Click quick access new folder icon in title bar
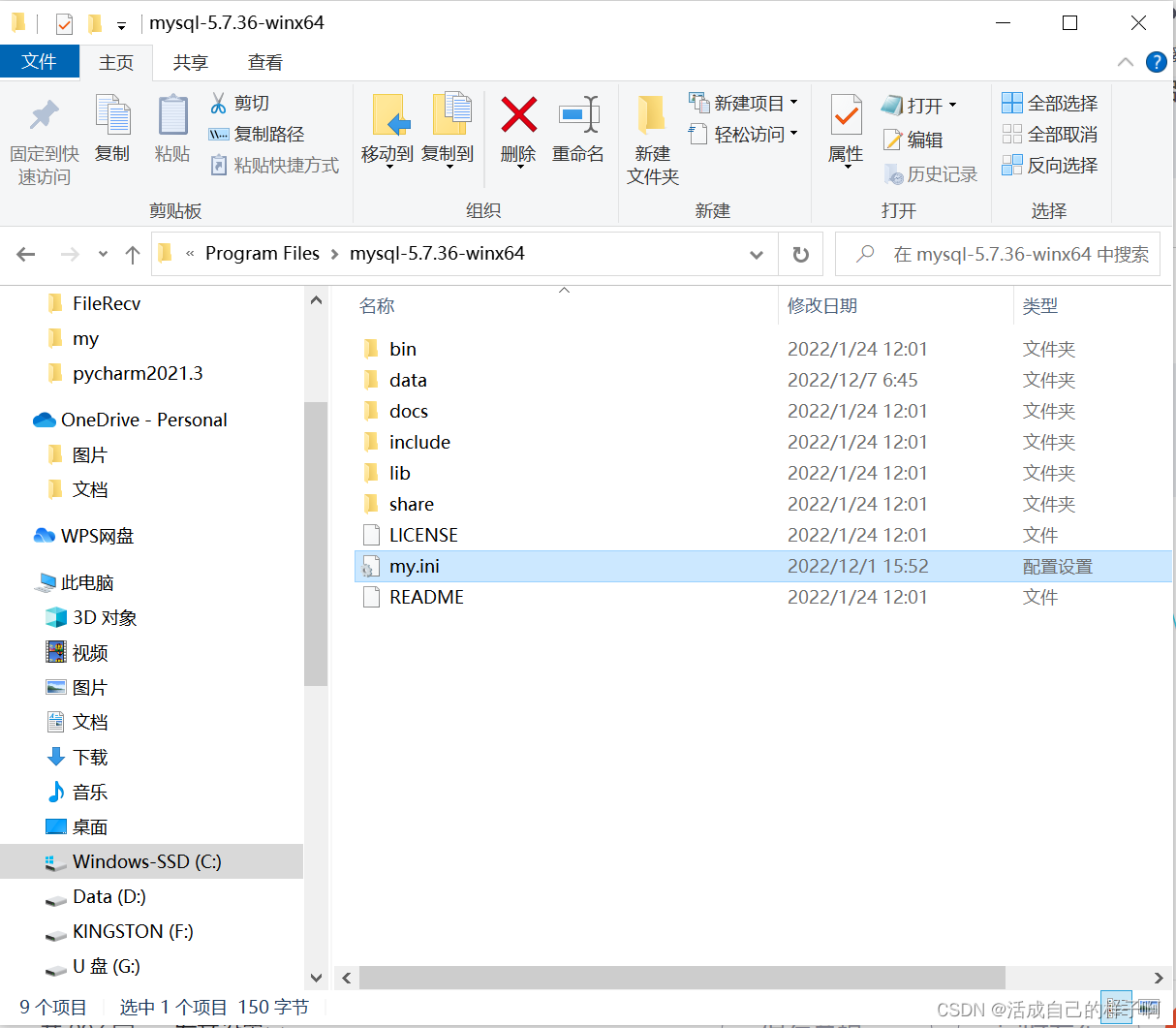Image resolution: width=1176 pixels, height=1028 pixels. 95,23
